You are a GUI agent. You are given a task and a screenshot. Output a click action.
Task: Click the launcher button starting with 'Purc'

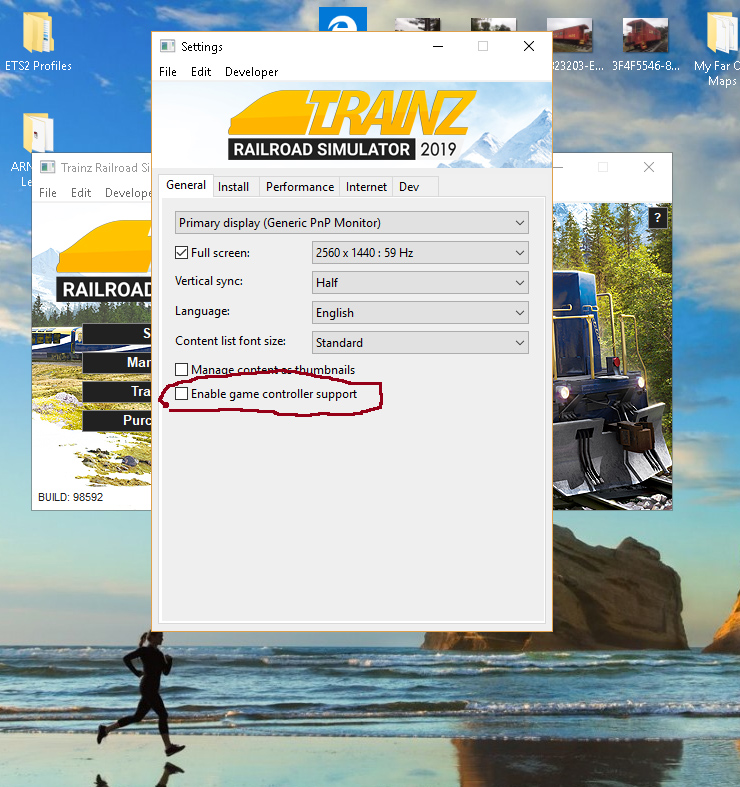117,421
